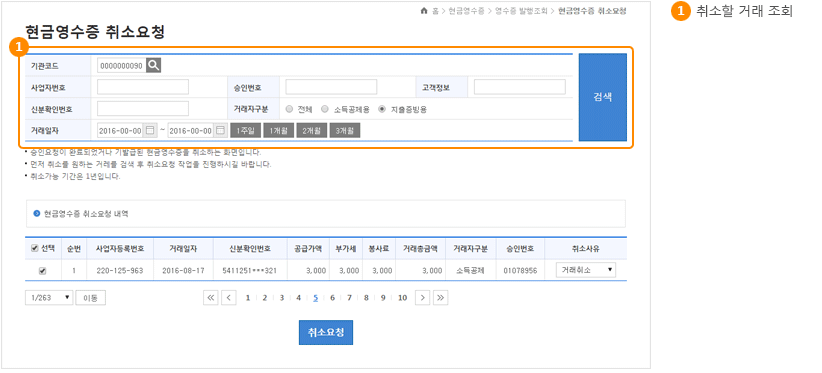This screenshot has height=373, width=822.
Task: Go to page 10
Action: coord(402,298)
